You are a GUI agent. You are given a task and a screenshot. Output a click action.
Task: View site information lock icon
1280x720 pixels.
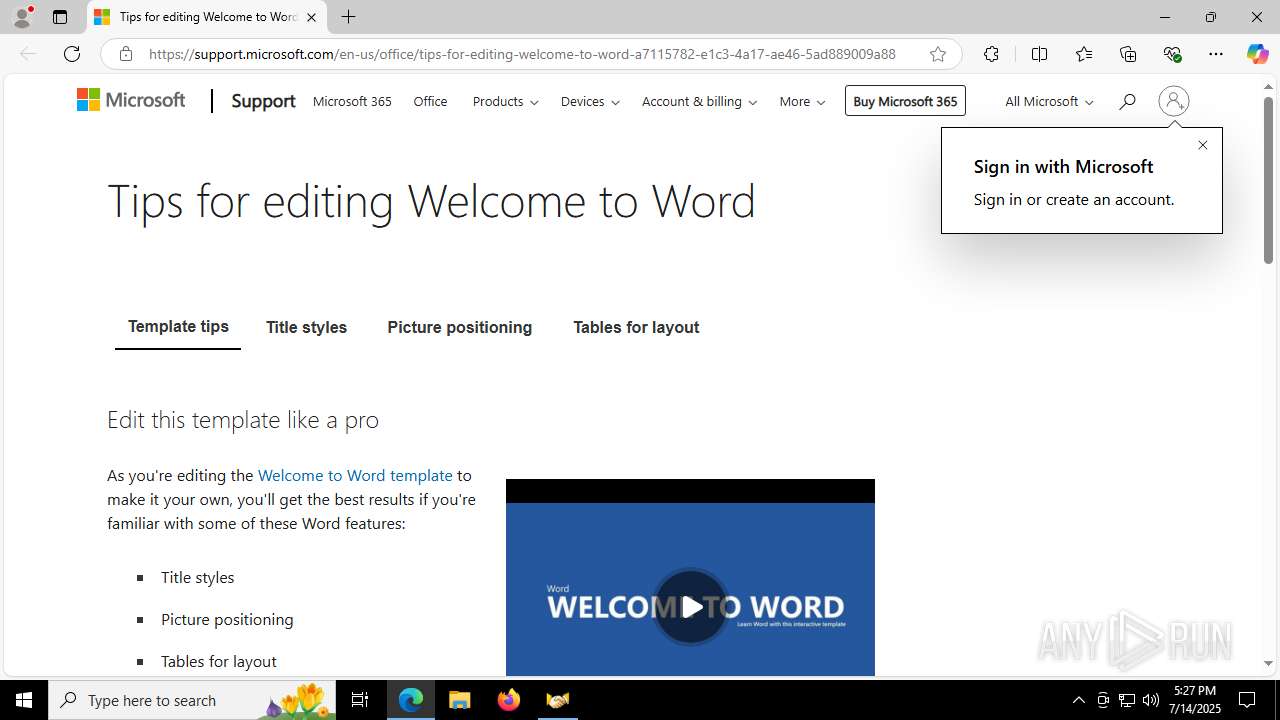pos(126,54)
